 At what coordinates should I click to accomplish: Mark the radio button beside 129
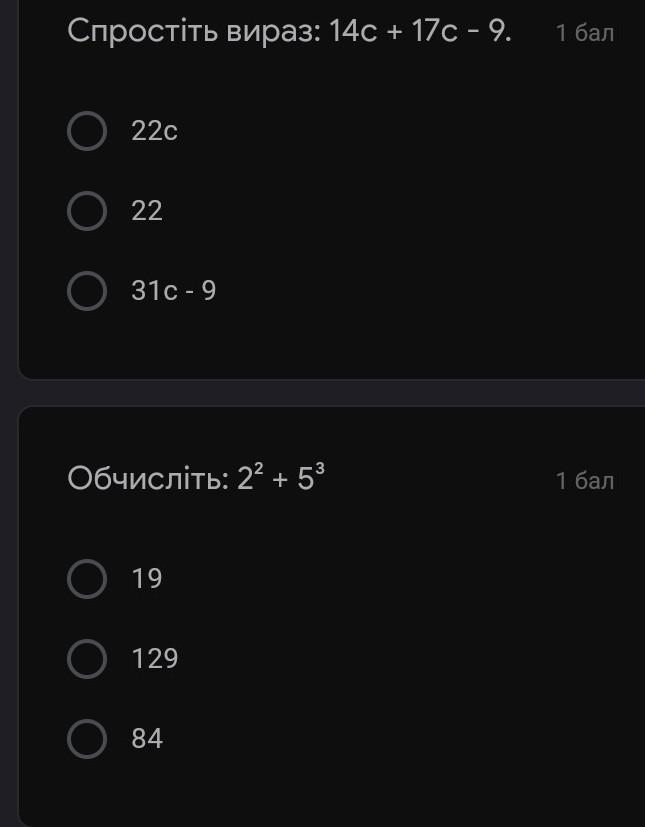(x=87, y=659)
